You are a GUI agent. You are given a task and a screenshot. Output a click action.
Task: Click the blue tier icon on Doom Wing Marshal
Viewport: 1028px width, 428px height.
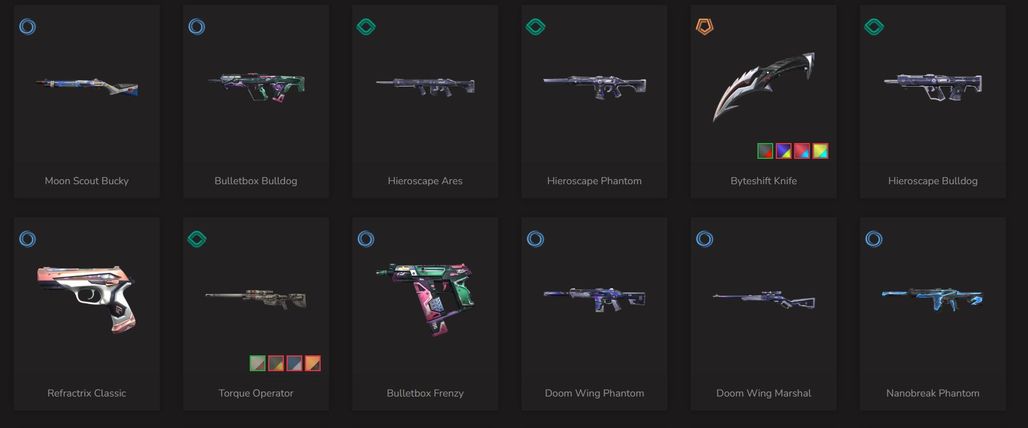[x=705, y=239]
